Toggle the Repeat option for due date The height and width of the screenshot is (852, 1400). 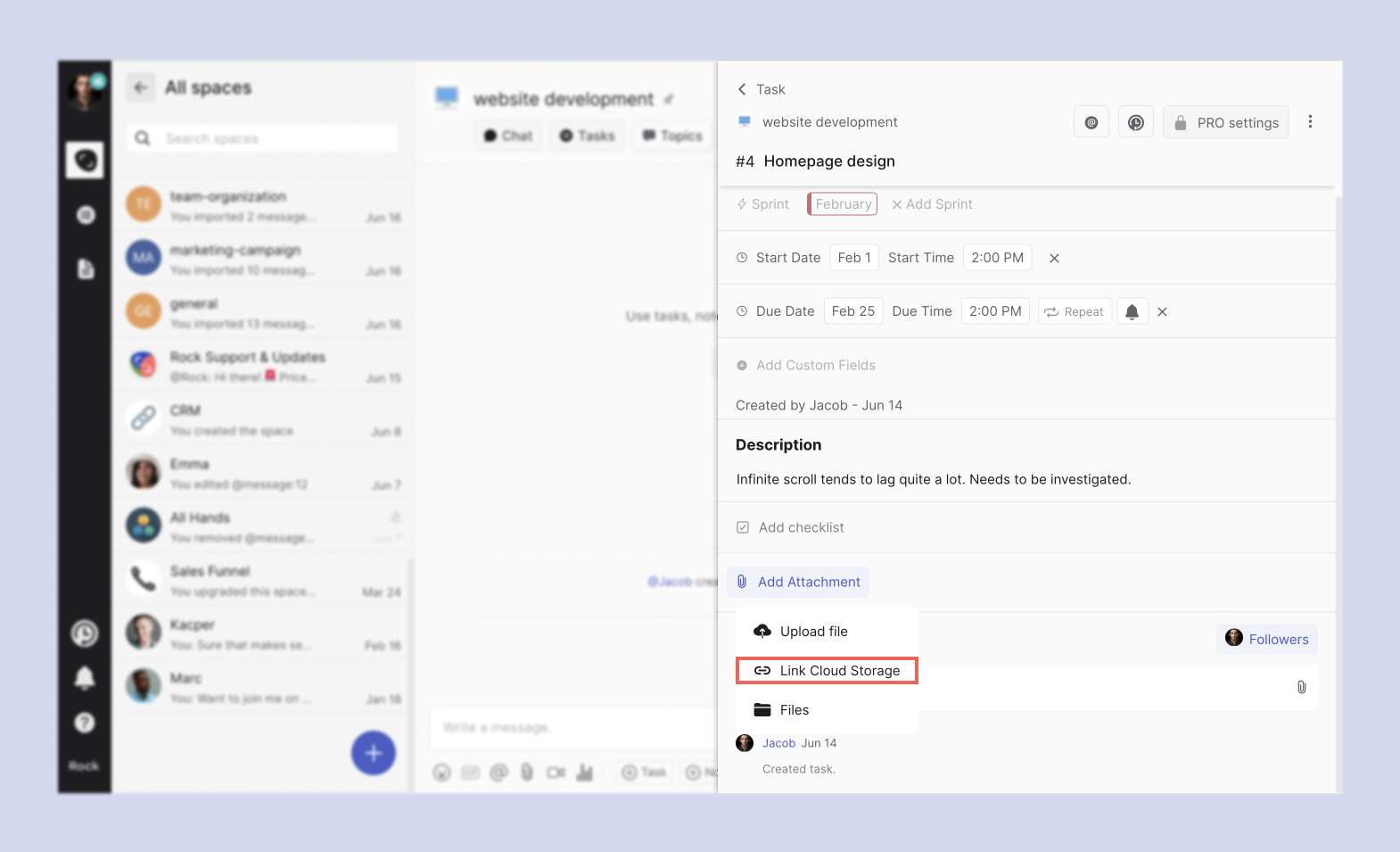[1075, 311]
